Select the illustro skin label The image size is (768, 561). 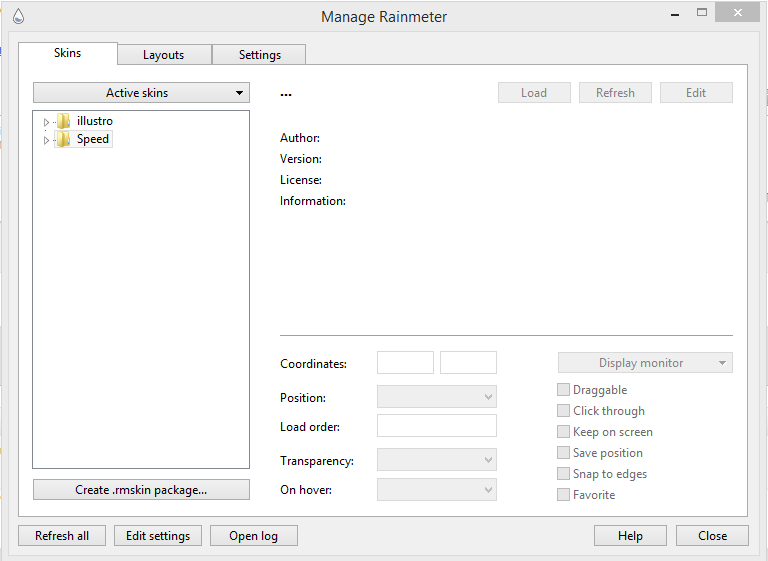[95, 121]
